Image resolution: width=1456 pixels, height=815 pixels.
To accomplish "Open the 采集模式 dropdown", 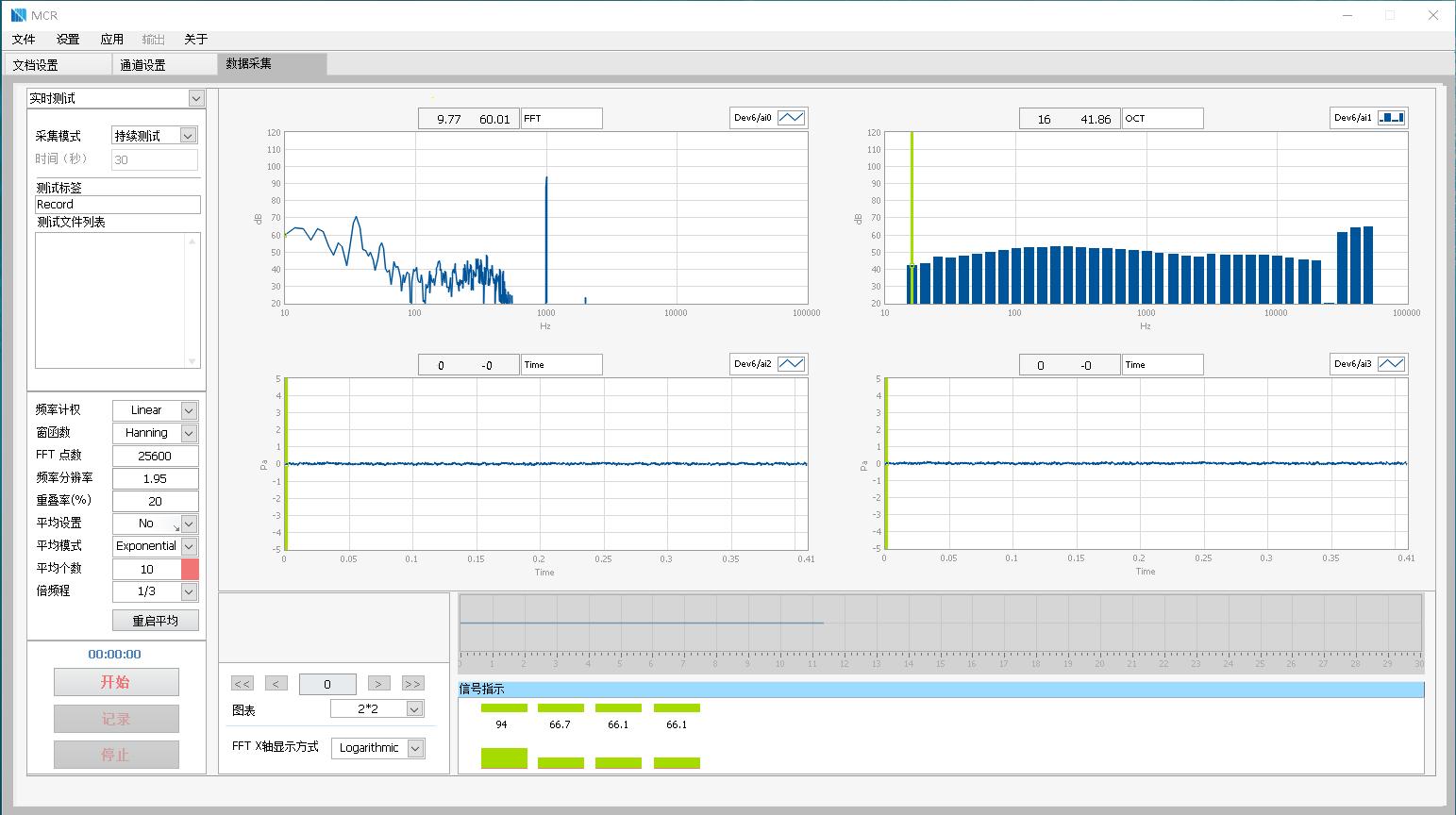I will click(188, 136).
